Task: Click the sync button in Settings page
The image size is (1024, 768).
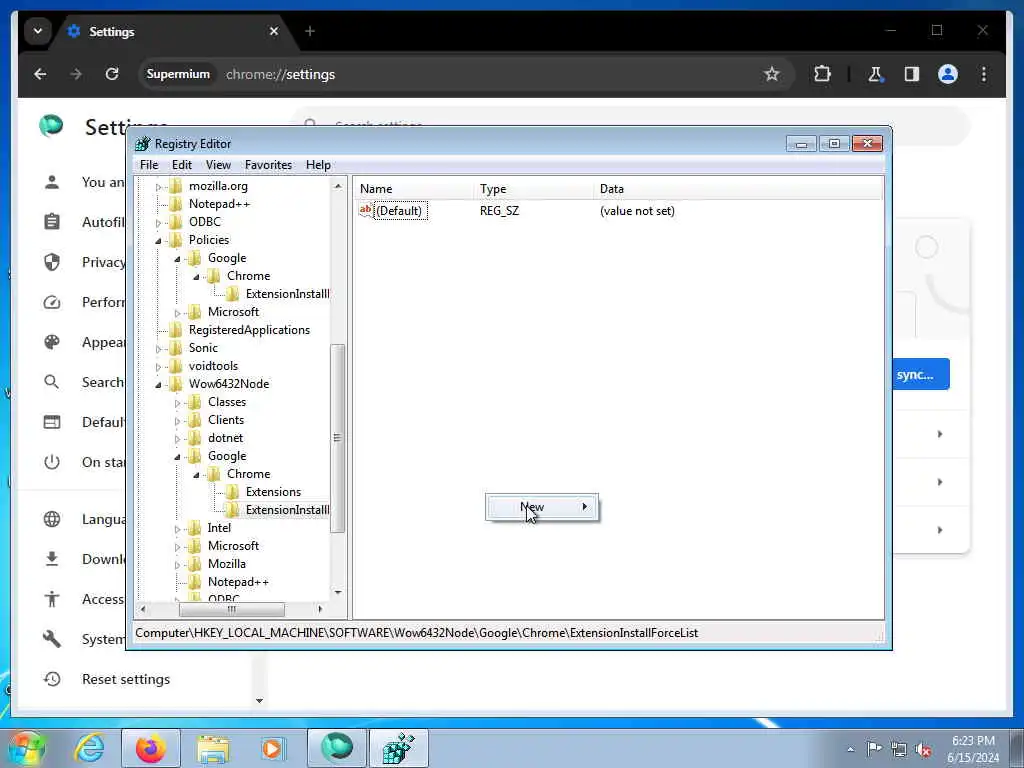Action: tap(921, 374)
